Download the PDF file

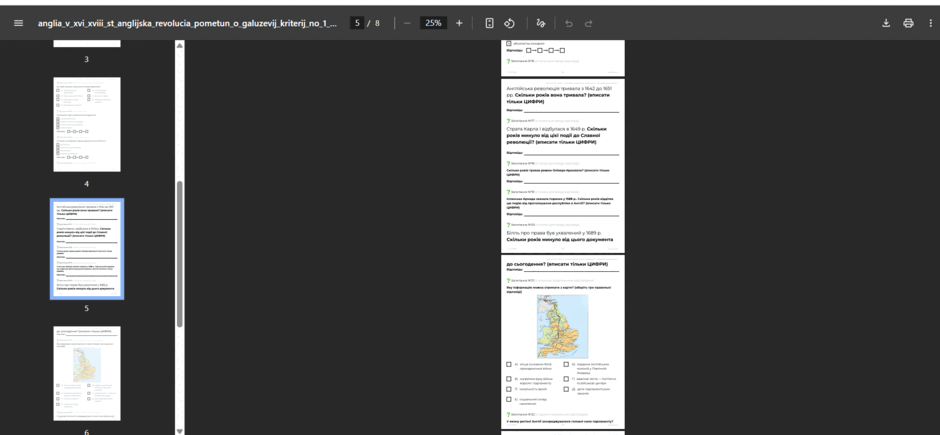click(x=886, y=23)
